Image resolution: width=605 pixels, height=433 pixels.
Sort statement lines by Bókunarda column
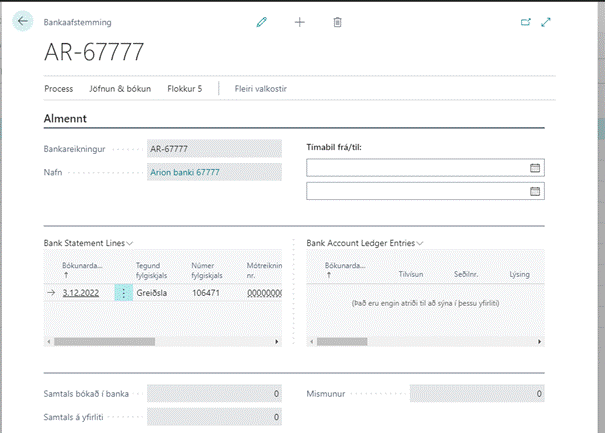[x=82, y=270]
